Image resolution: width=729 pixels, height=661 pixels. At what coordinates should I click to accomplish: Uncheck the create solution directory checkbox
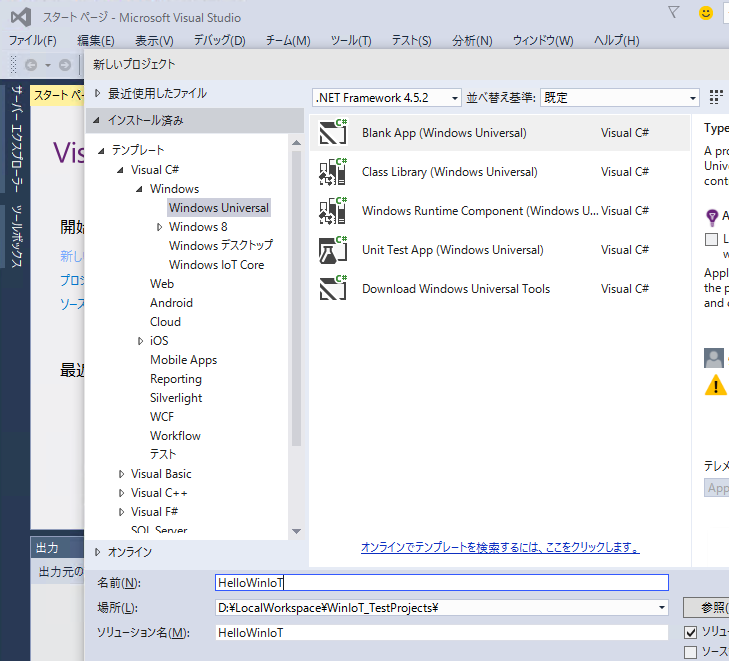pos(690,632)
